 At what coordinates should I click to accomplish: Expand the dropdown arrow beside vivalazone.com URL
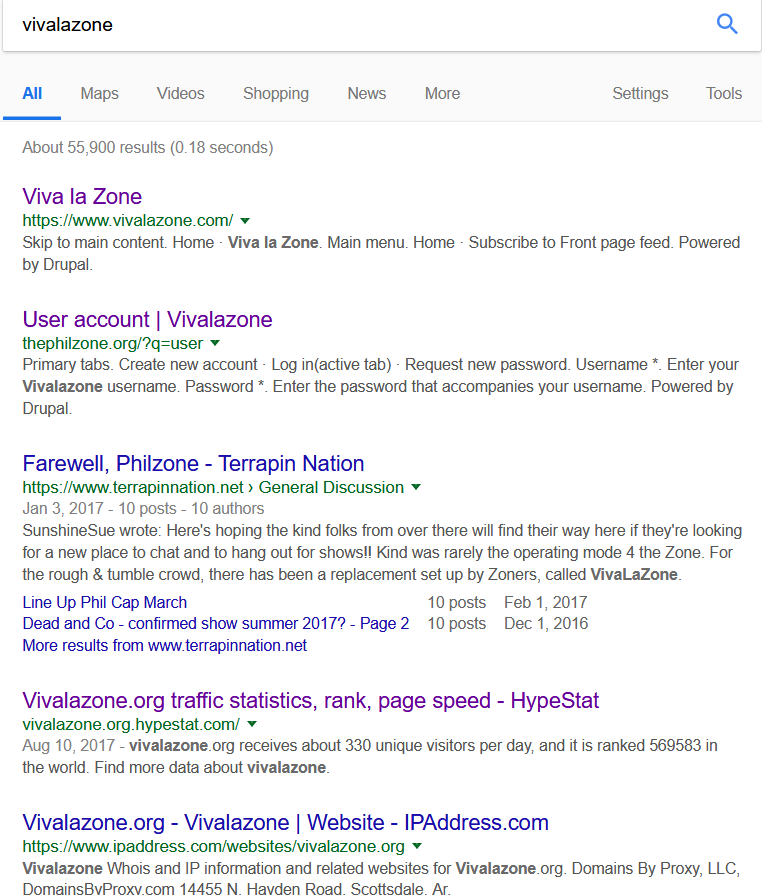click(245, 221)
